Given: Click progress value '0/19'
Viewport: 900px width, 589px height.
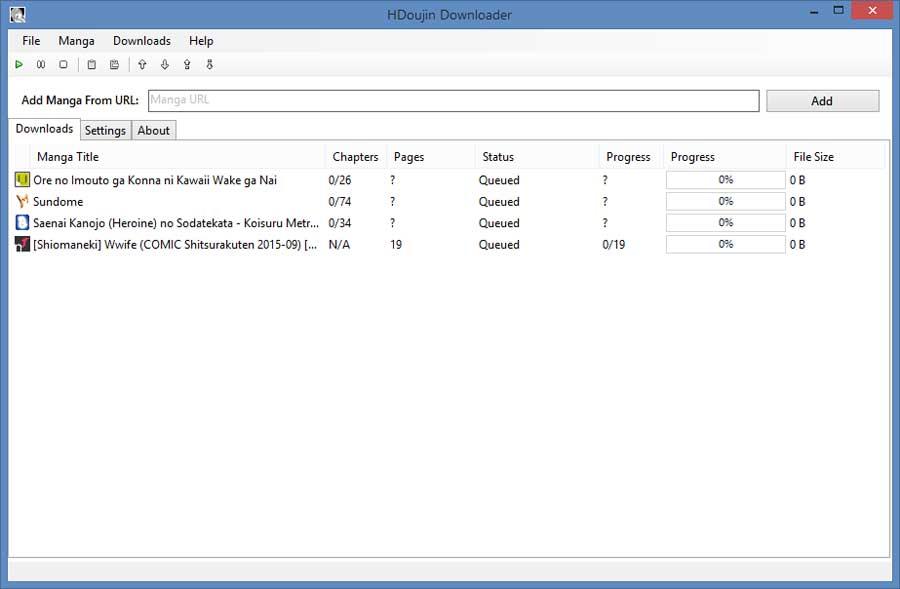Looking at the screenshot, I should [614, 245].
